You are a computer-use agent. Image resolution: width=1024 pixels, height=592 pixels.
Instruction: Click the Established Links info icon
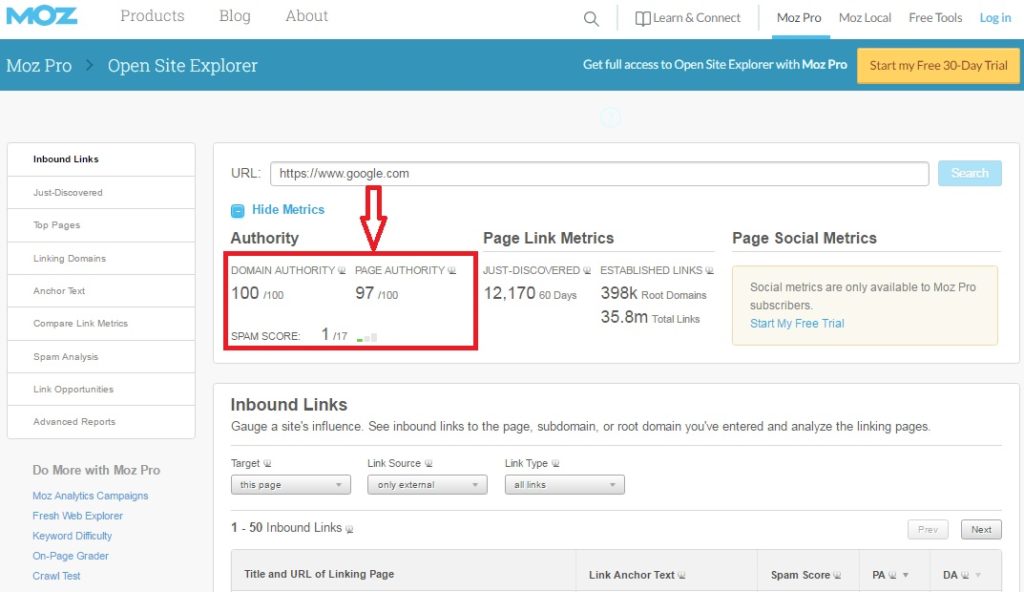(709, 271)
